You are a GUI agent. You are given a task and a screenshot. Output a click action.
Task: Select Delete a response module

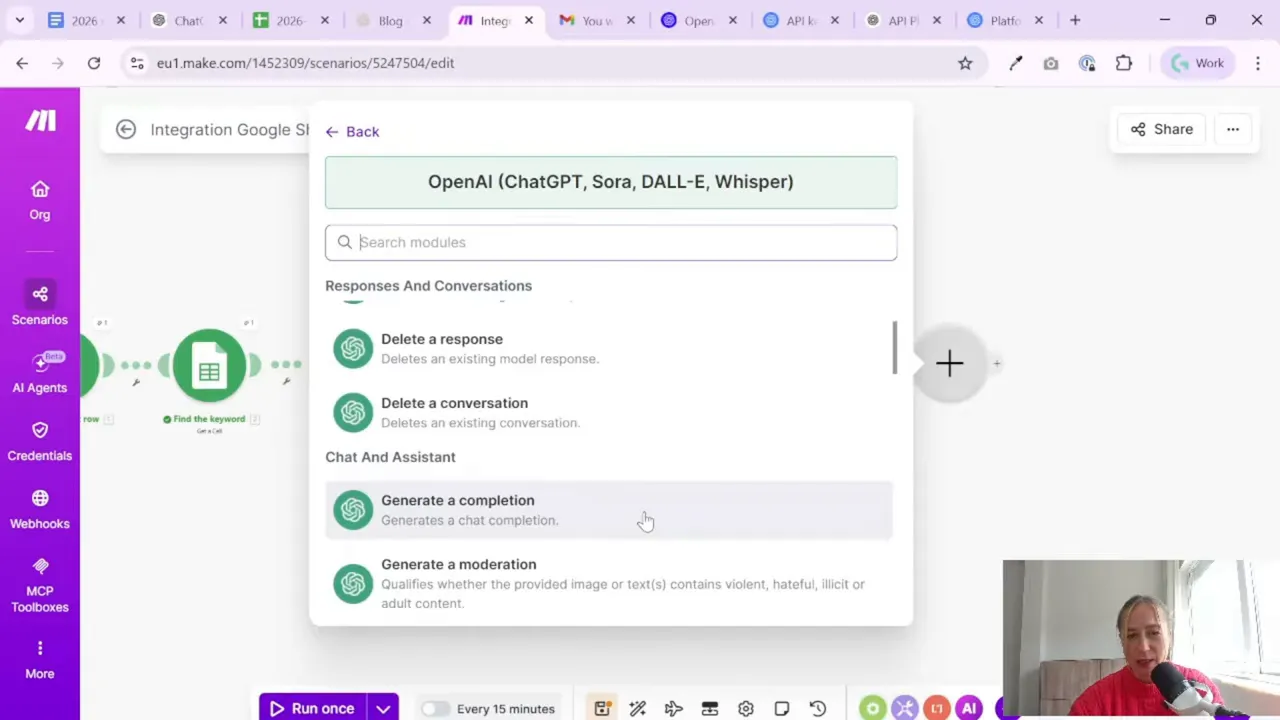(x=609, y=348)
